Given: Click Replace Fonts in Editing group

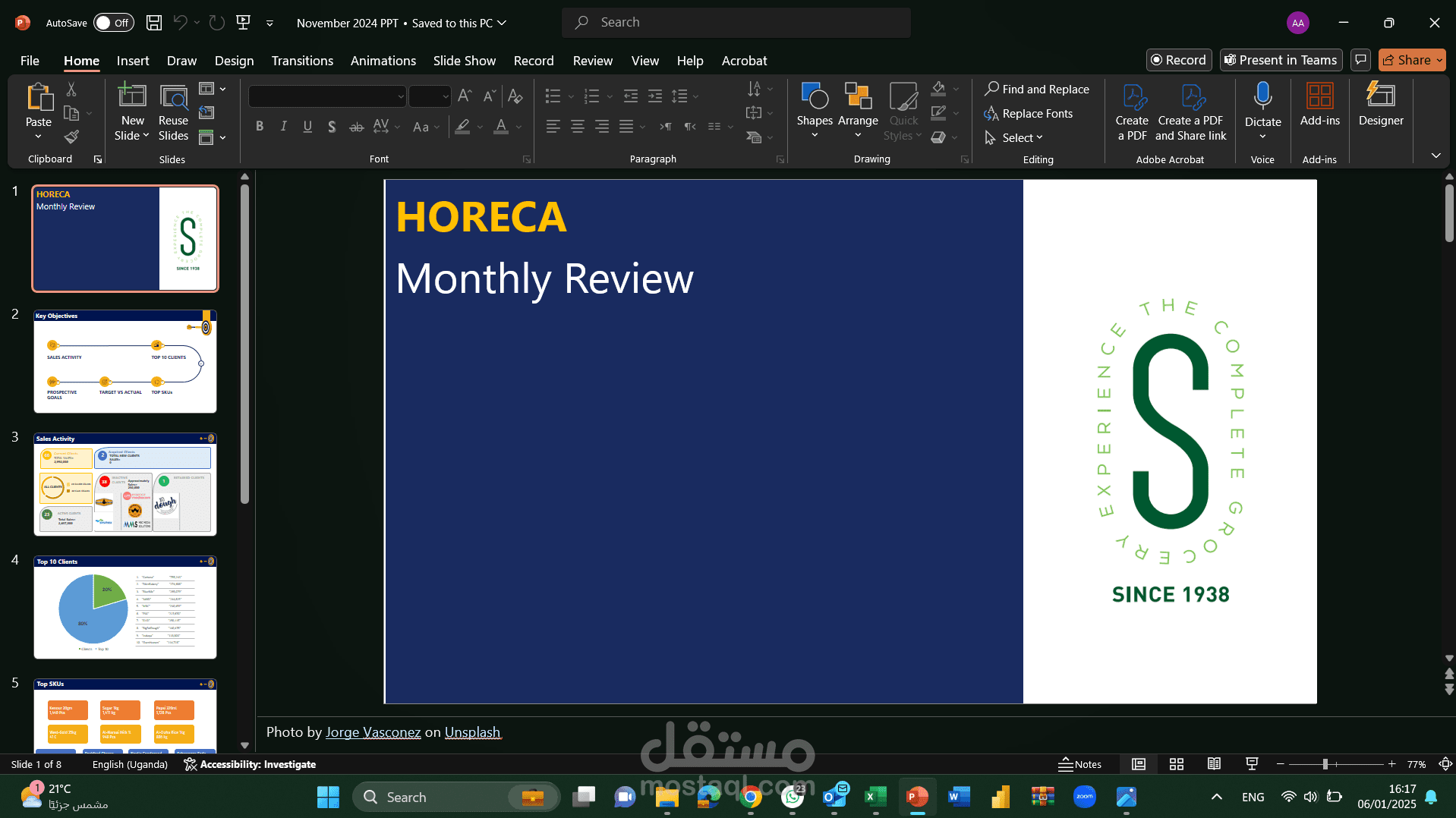Looking at the screenshot, I should 1029,114.
